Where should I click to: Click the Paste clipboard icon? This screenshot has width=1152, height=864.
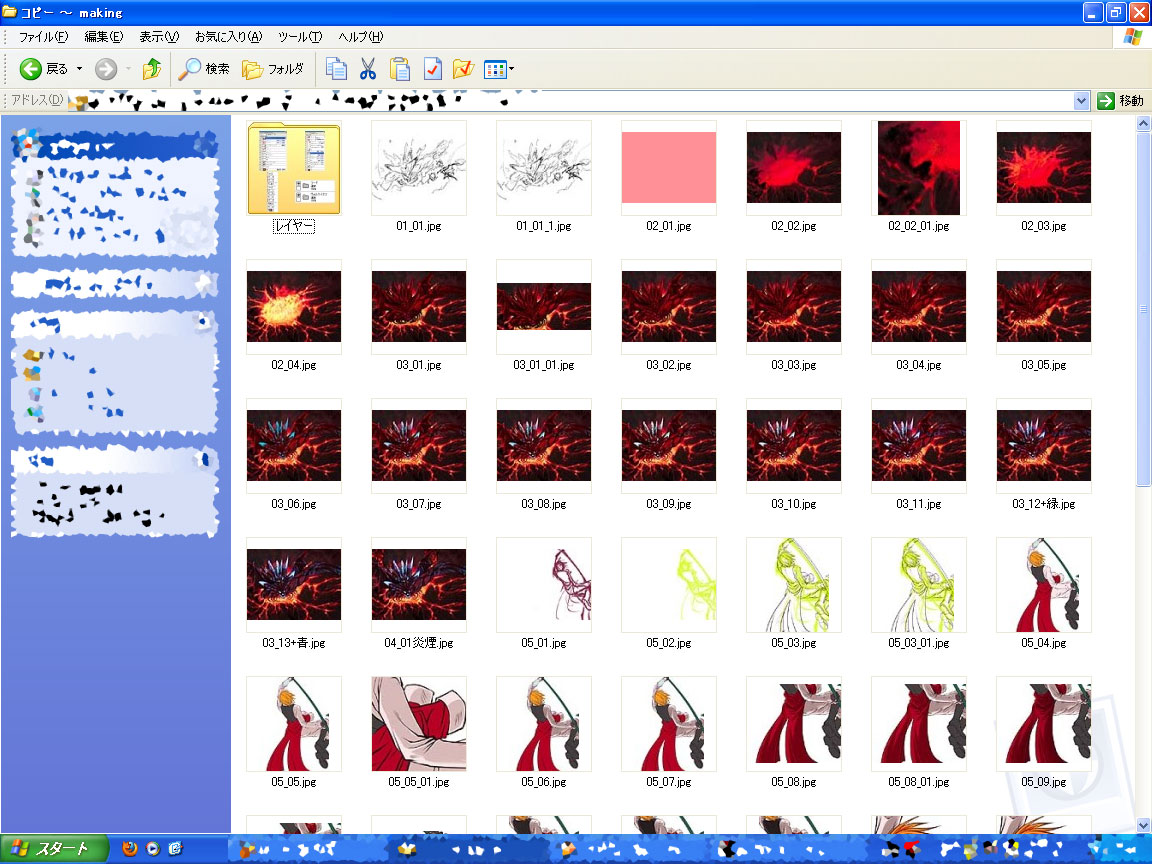[399, 69]
